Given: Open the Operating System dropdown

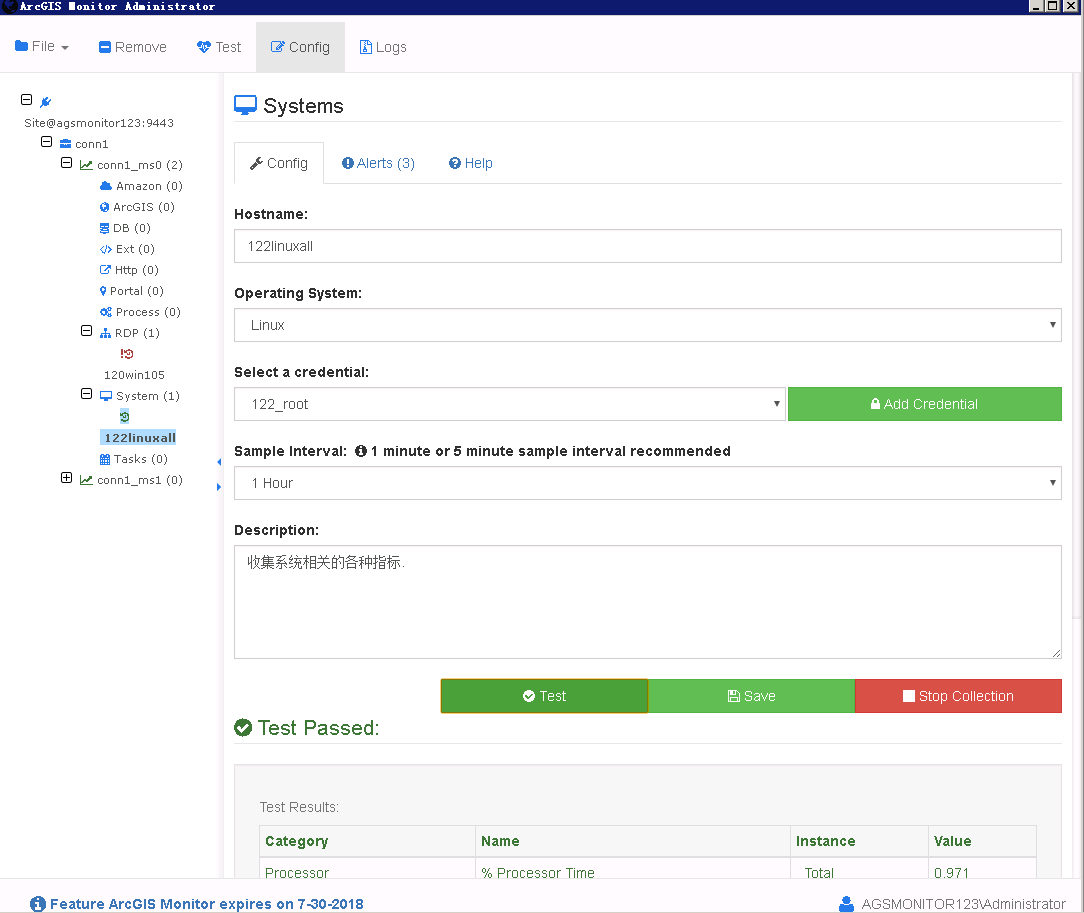Looking at the screenshot, I should pyautogui.click(x=648, y=325).
